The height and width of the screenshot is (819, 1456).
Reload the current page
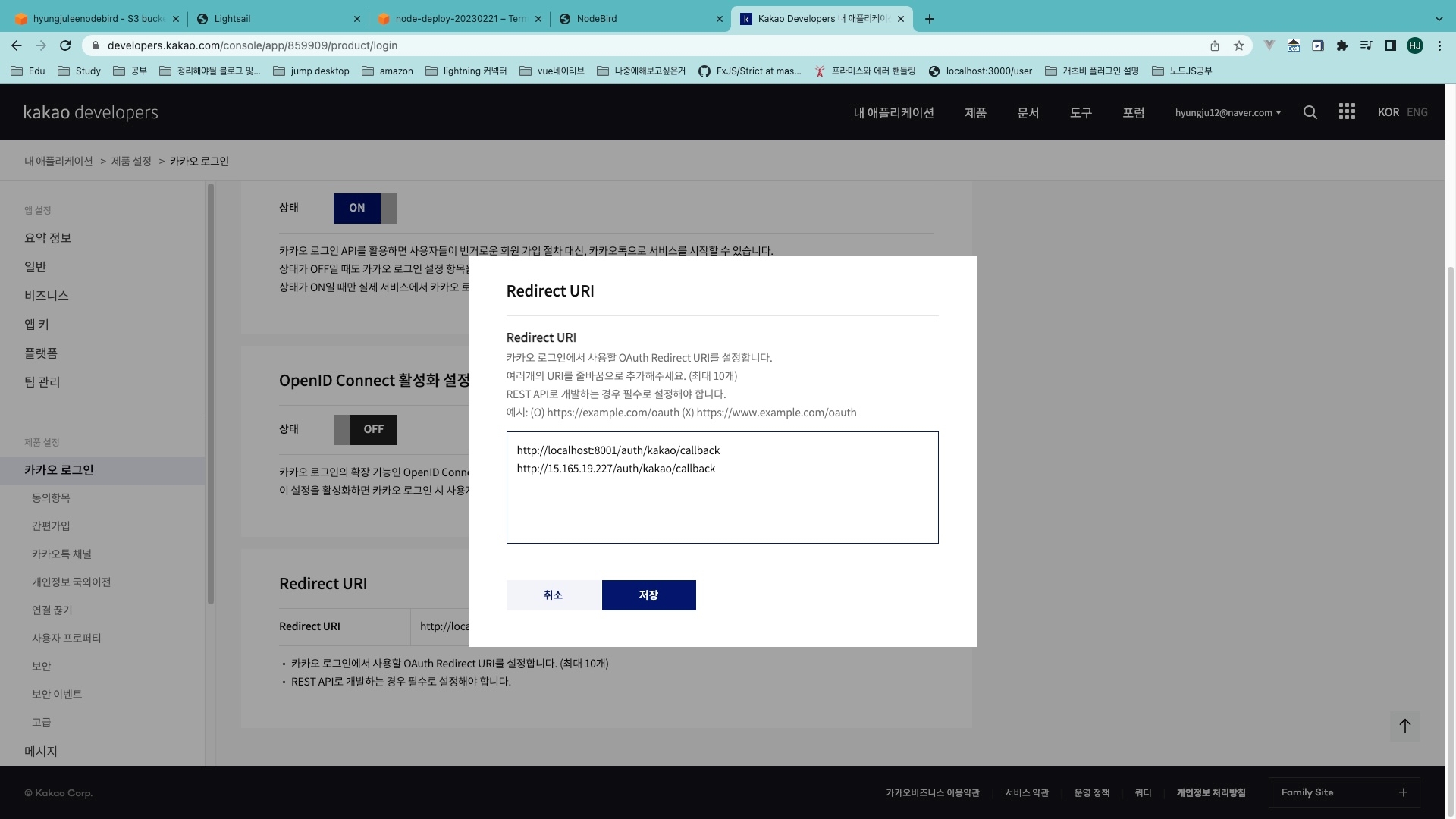click(x=65, y=45)
